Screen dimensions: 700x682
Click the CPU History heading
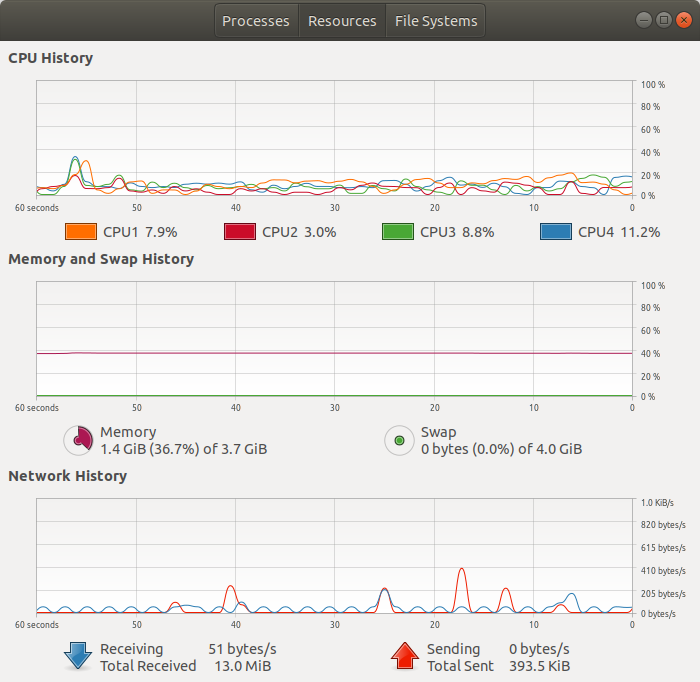tap(50, 58)
